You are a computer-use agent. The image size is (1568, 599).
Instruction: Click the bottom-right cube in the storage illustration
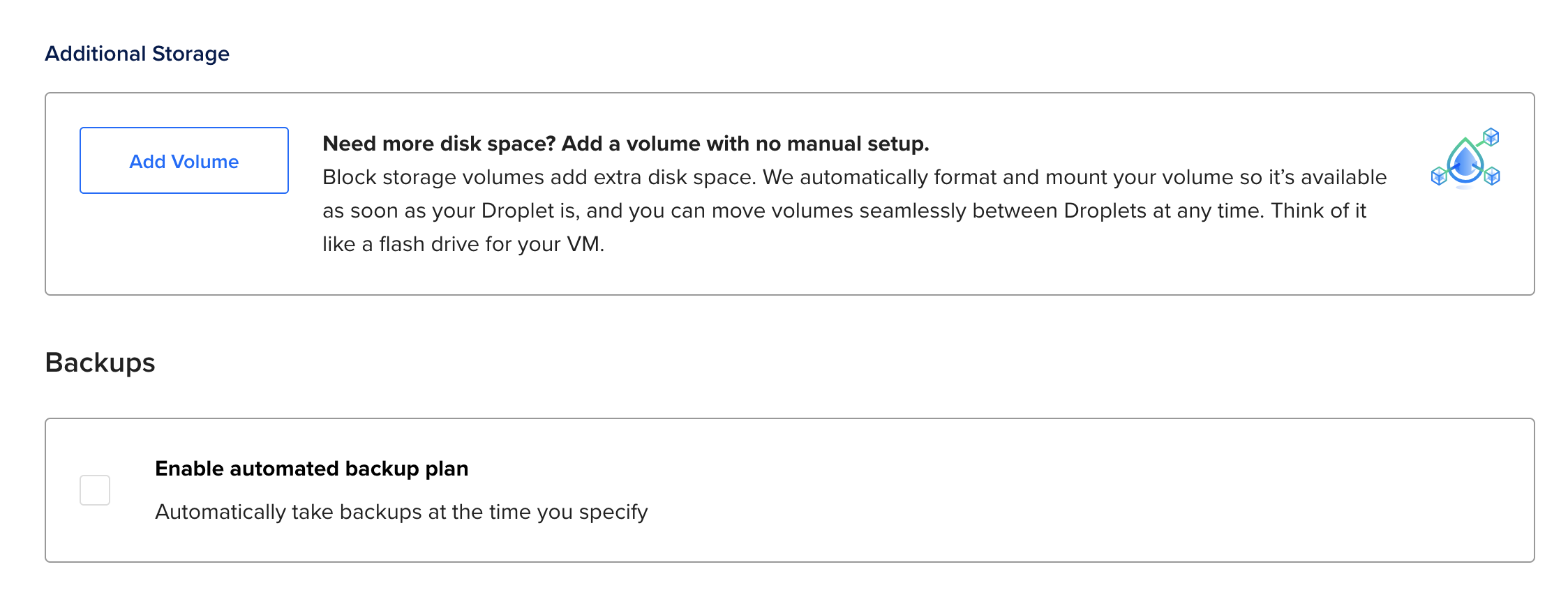pyautogui.click(x=1492, y=176)
